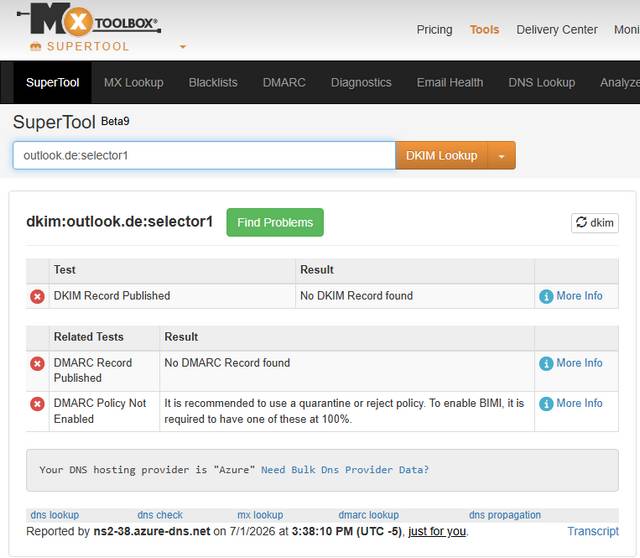Open More Info for DMARC Policy Not Enabled
Viewport: 640px width, 558px height.
579,403
